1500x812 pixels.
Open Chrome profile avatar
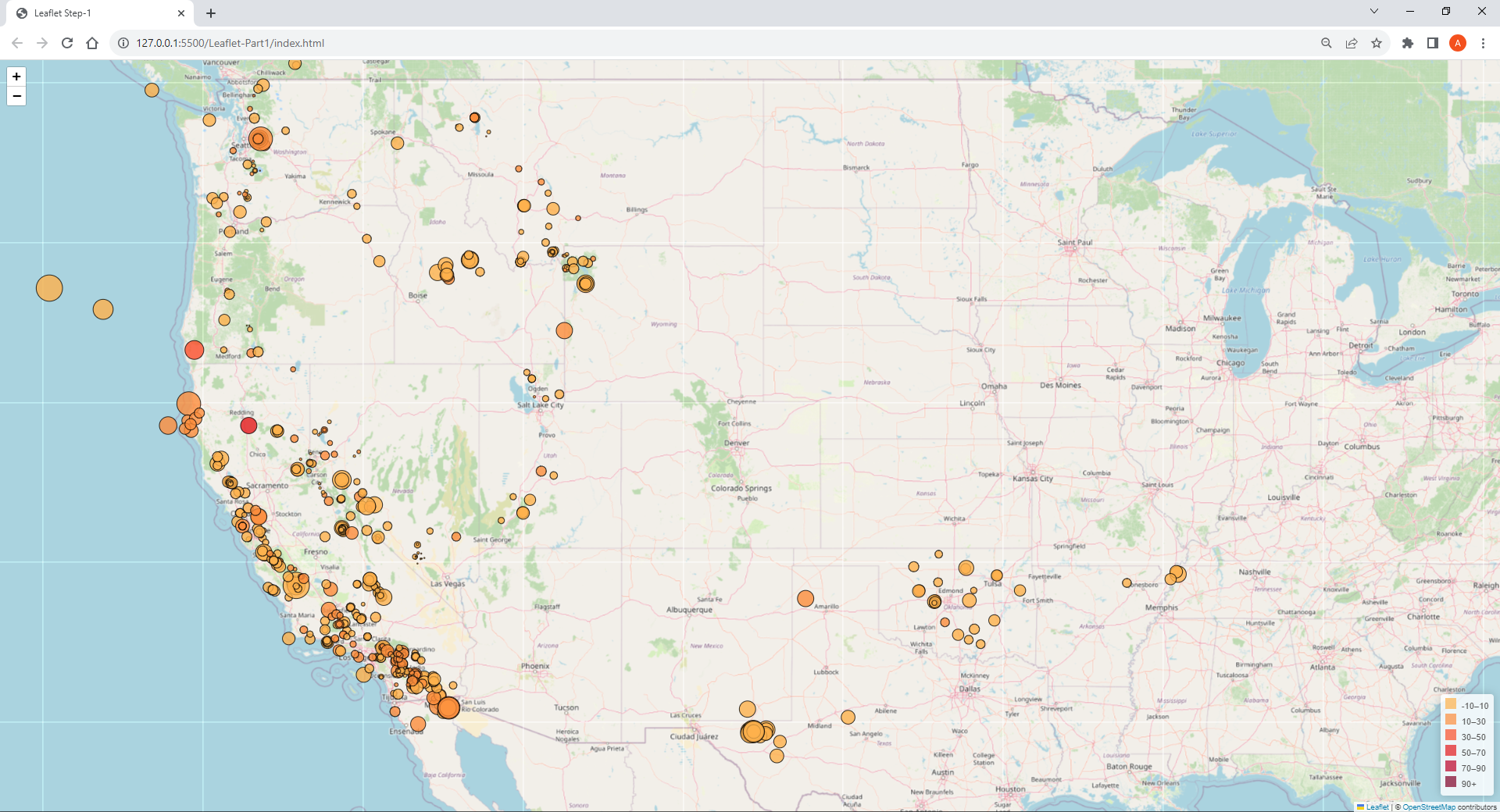tap(1458, 43)
